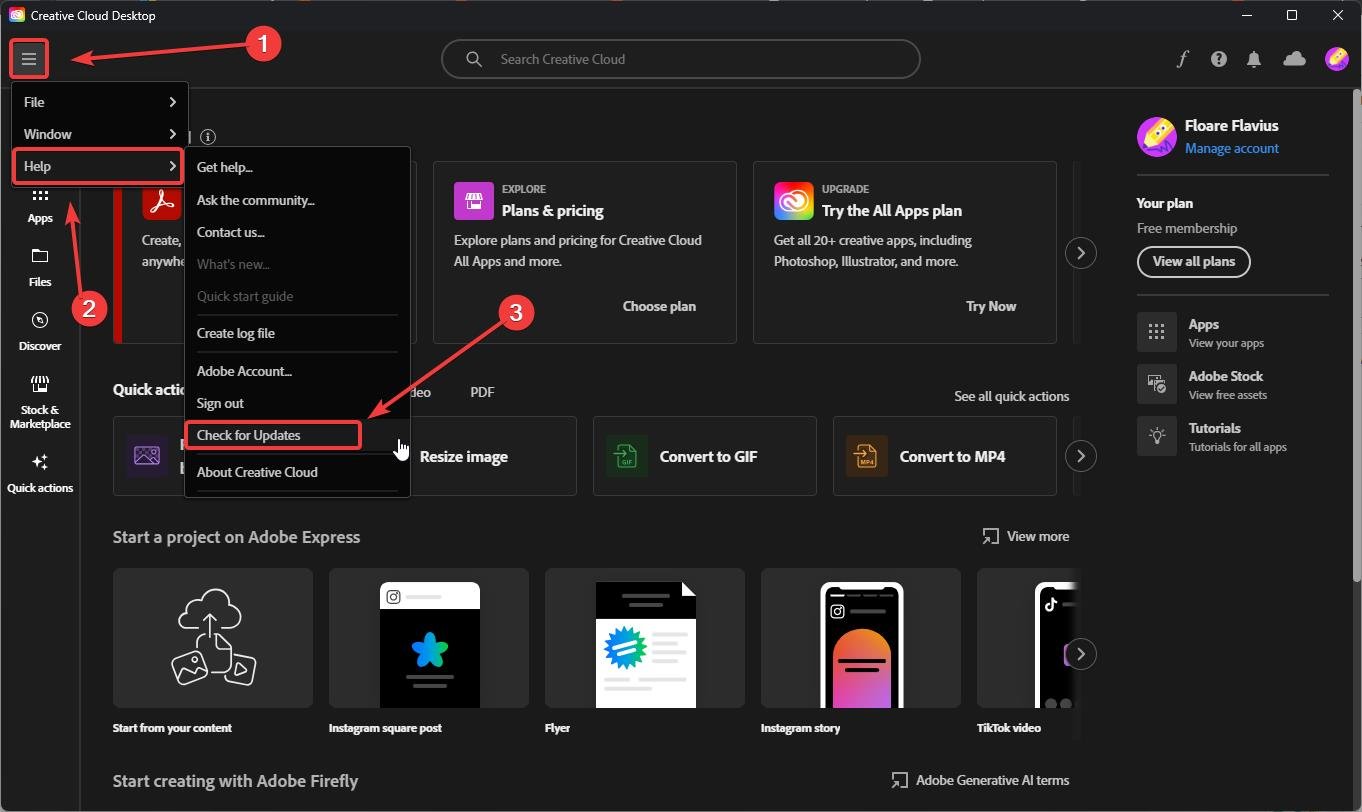The image size is (1362, 812).
Task: Choose Sign out in Help menu
Action: click(x=297, y=403)
